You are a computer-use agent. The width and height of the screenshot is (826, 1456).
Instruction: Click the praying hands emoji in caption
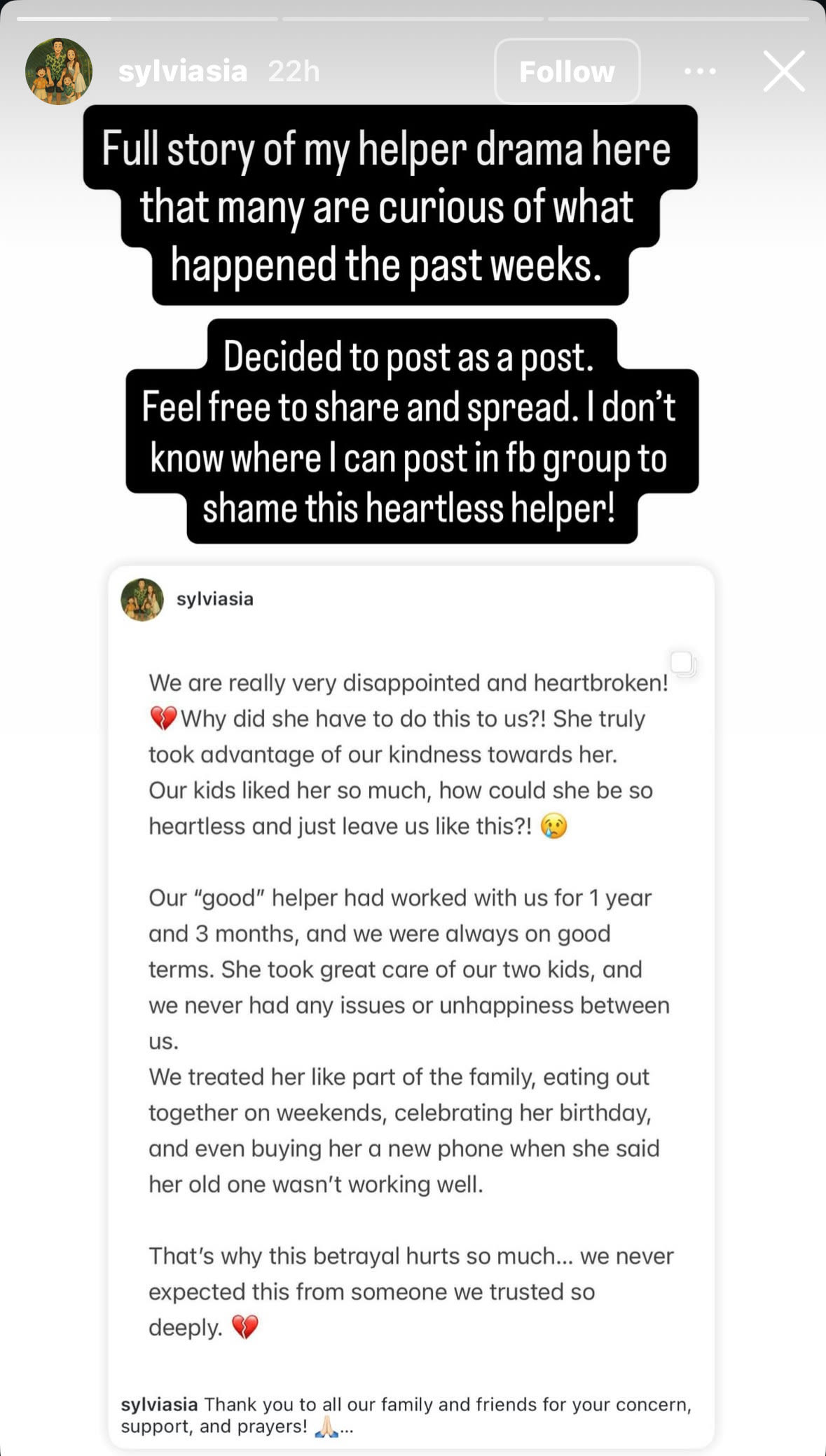pos(326,1426)
